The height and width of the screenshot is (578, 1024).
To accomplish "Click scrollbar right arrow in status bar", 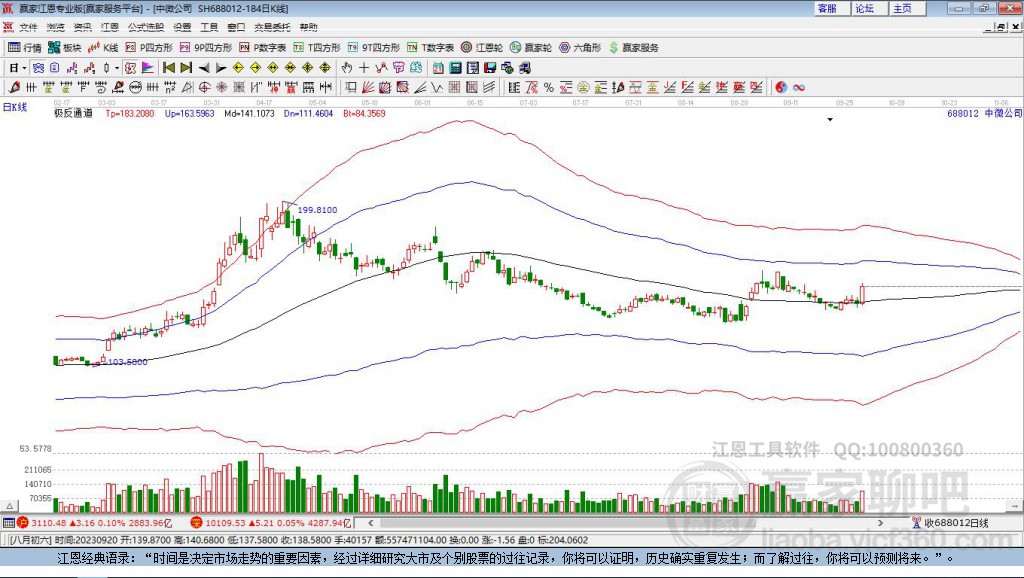I will [x=880, y=522].
